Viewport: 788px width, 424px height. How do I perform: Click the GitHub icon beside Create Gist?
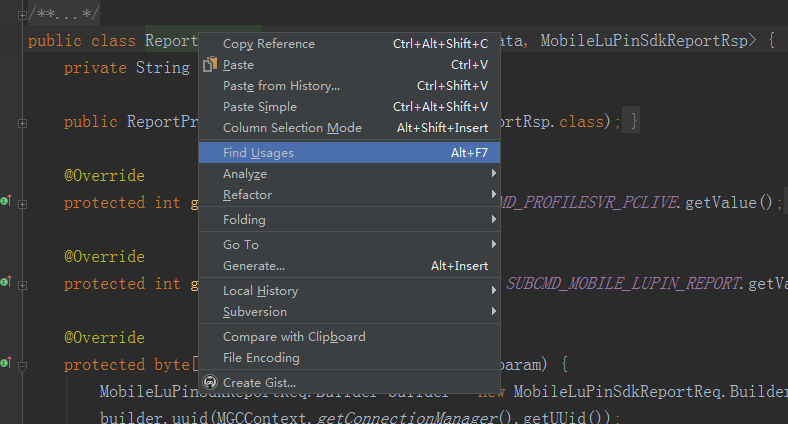(x=209, y=382)
